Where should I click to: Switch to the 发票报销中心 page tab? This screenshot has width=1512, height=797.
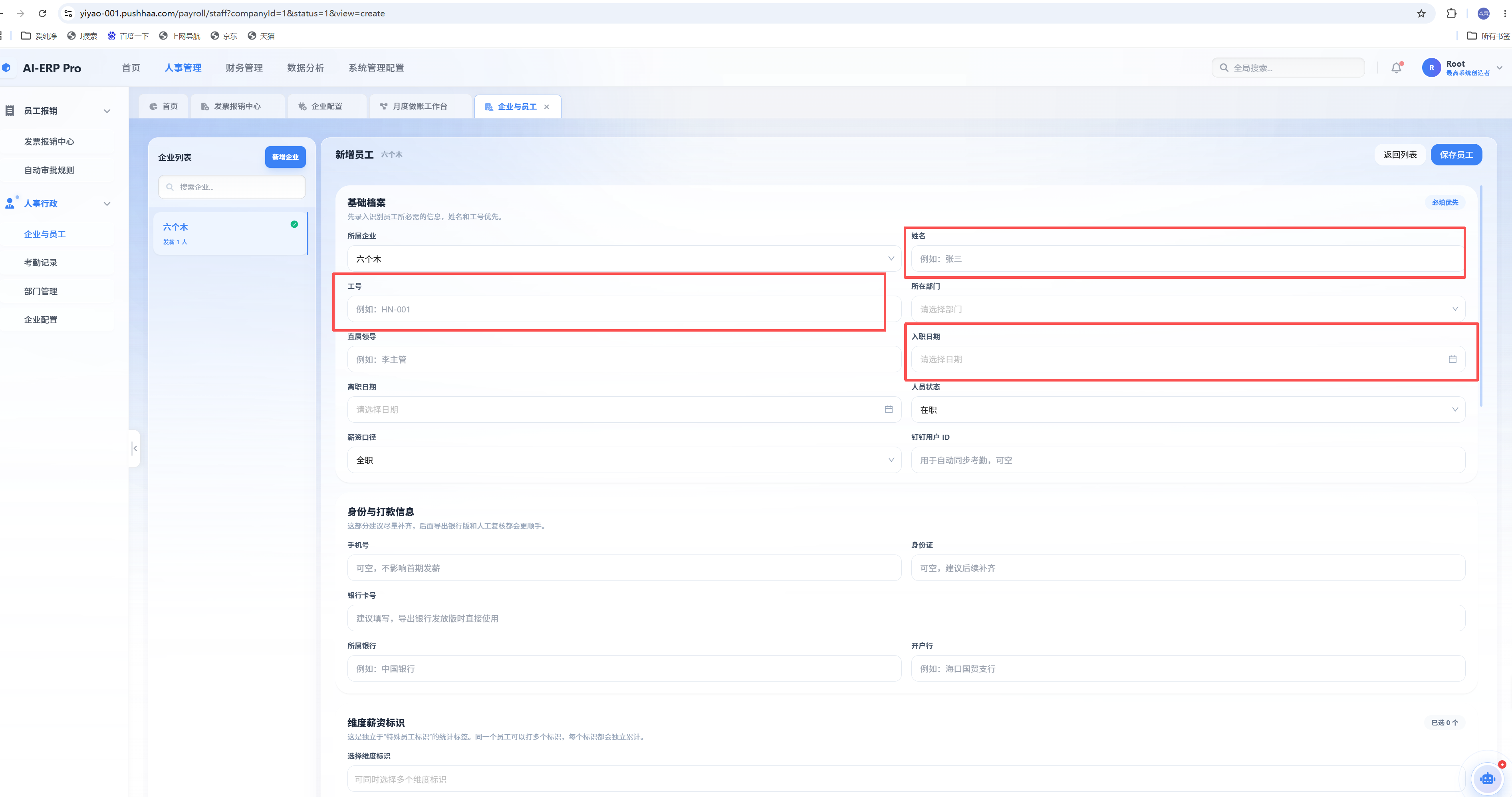pyautogui.click(x=237, y=106)
